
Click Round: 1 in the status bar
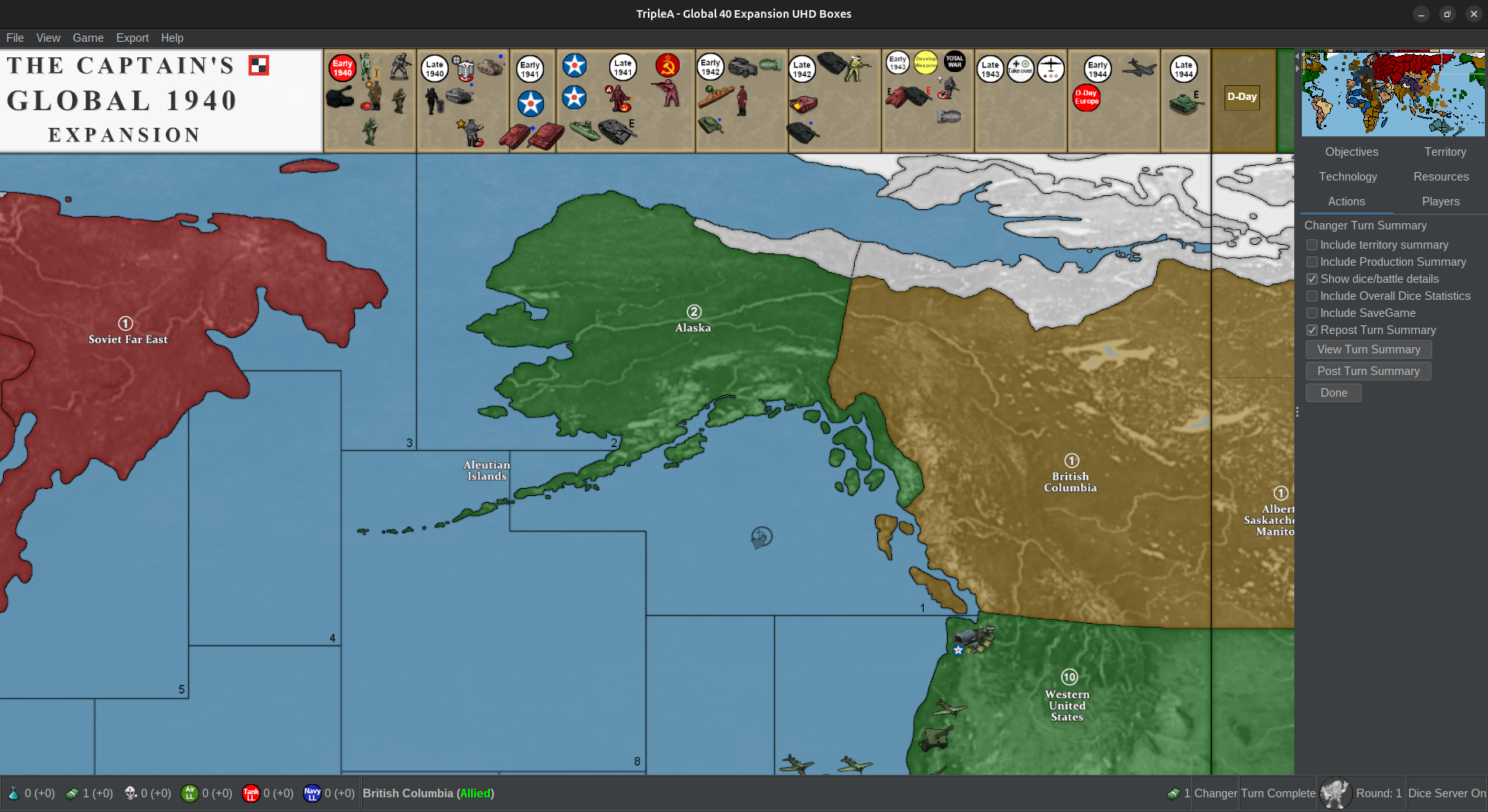1379,793
